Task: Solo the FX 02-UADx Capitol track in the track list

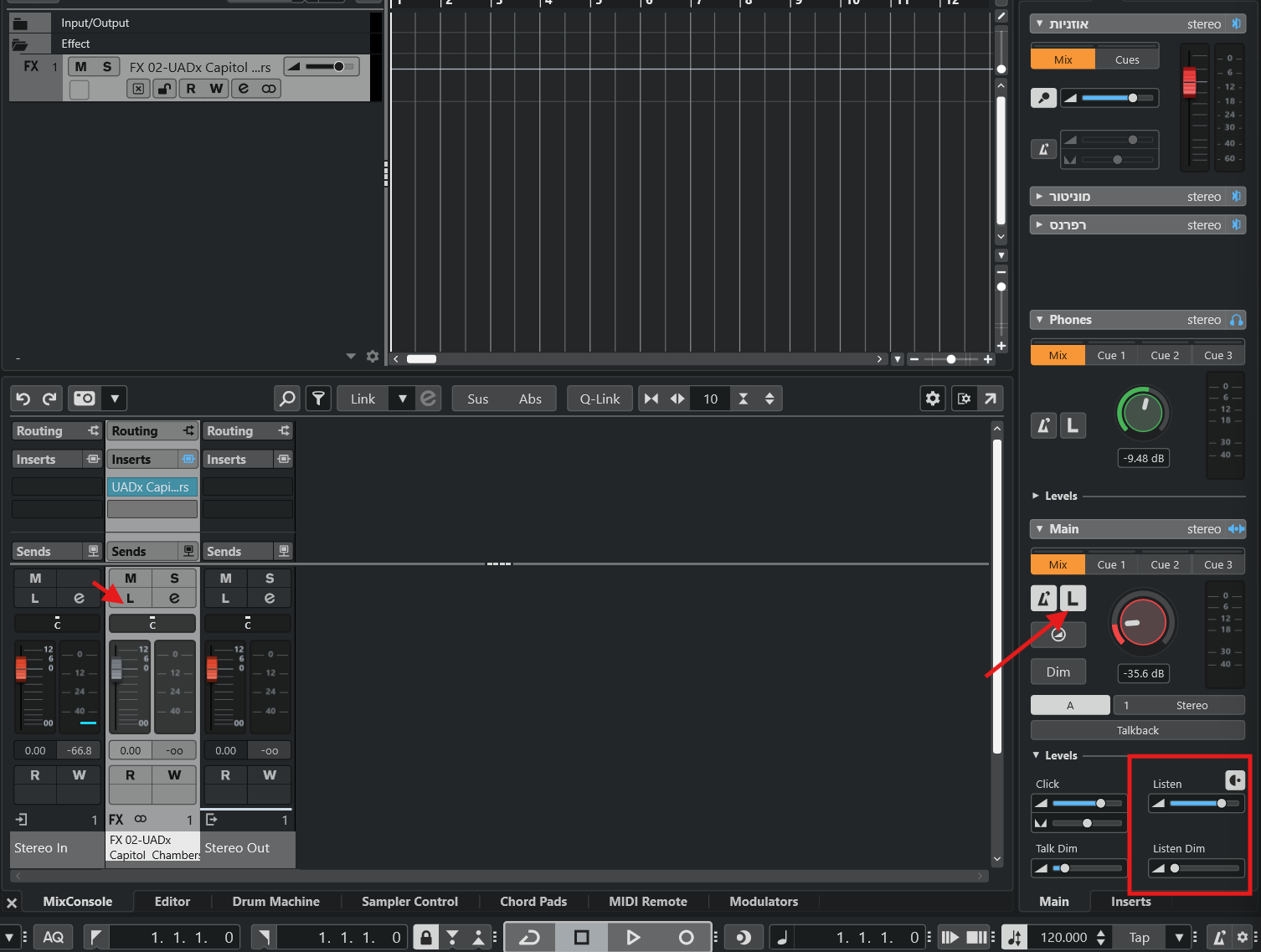Action: pos(107,67)
